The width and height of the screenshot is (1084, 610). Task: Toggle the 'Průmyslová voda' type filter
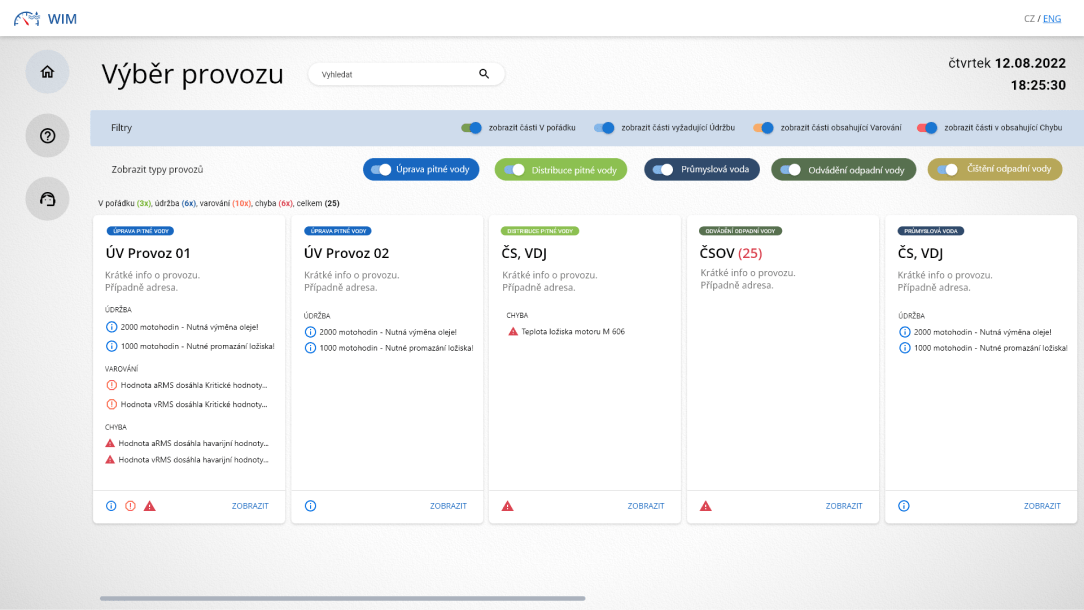[x=662, y=170]
